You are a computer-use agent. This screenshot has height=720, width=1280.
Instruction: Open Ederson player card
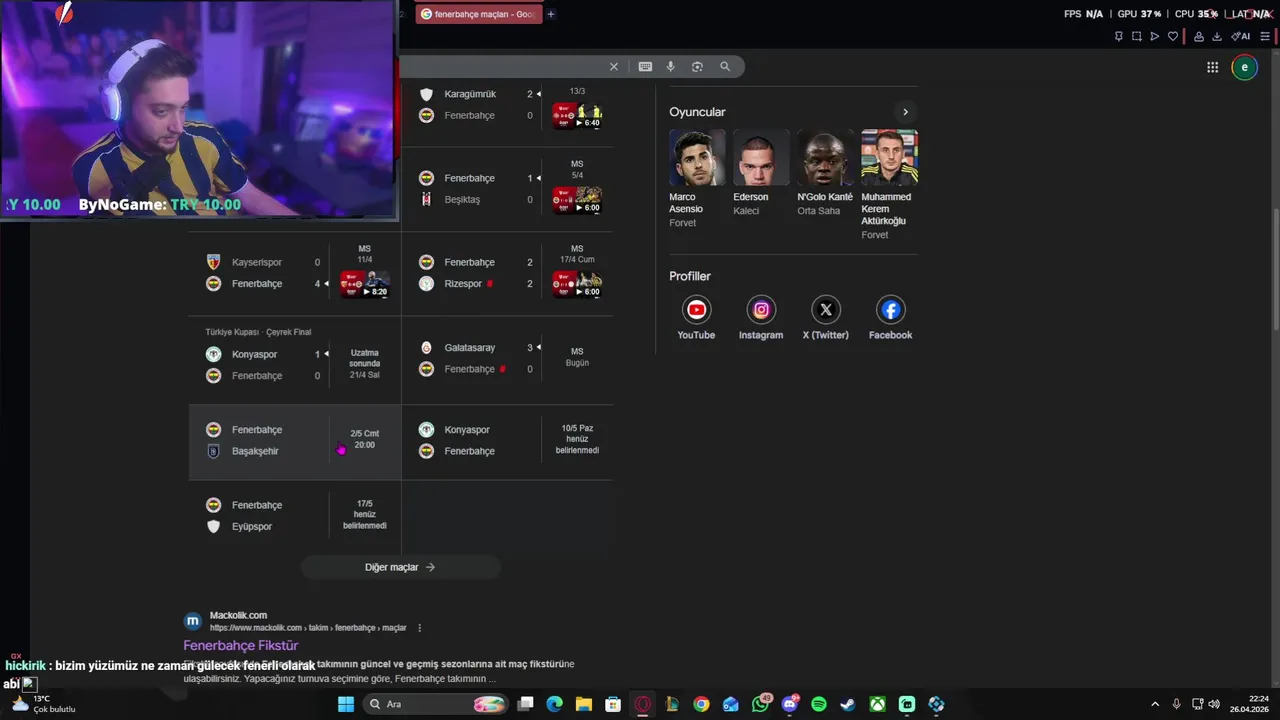tap(760, 173)
